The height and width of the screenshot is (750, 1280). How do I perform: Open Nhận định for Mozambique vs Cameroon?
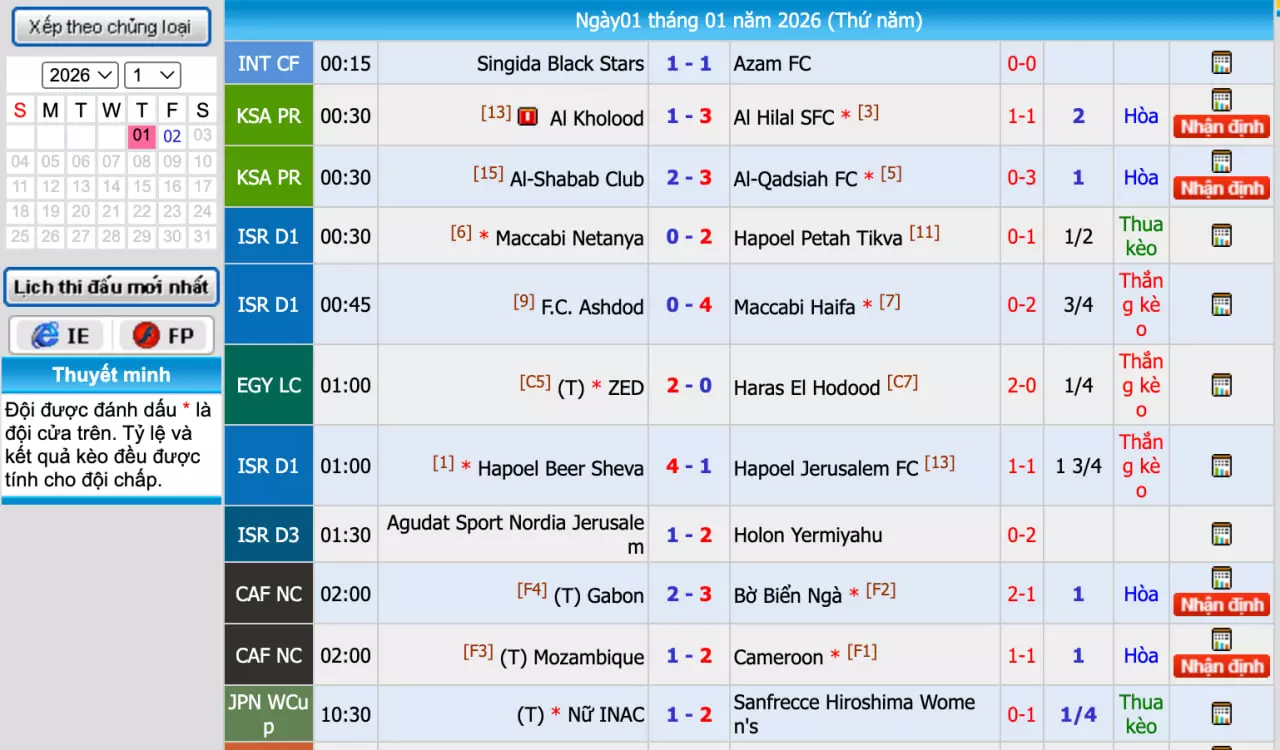click(1222, 666)
